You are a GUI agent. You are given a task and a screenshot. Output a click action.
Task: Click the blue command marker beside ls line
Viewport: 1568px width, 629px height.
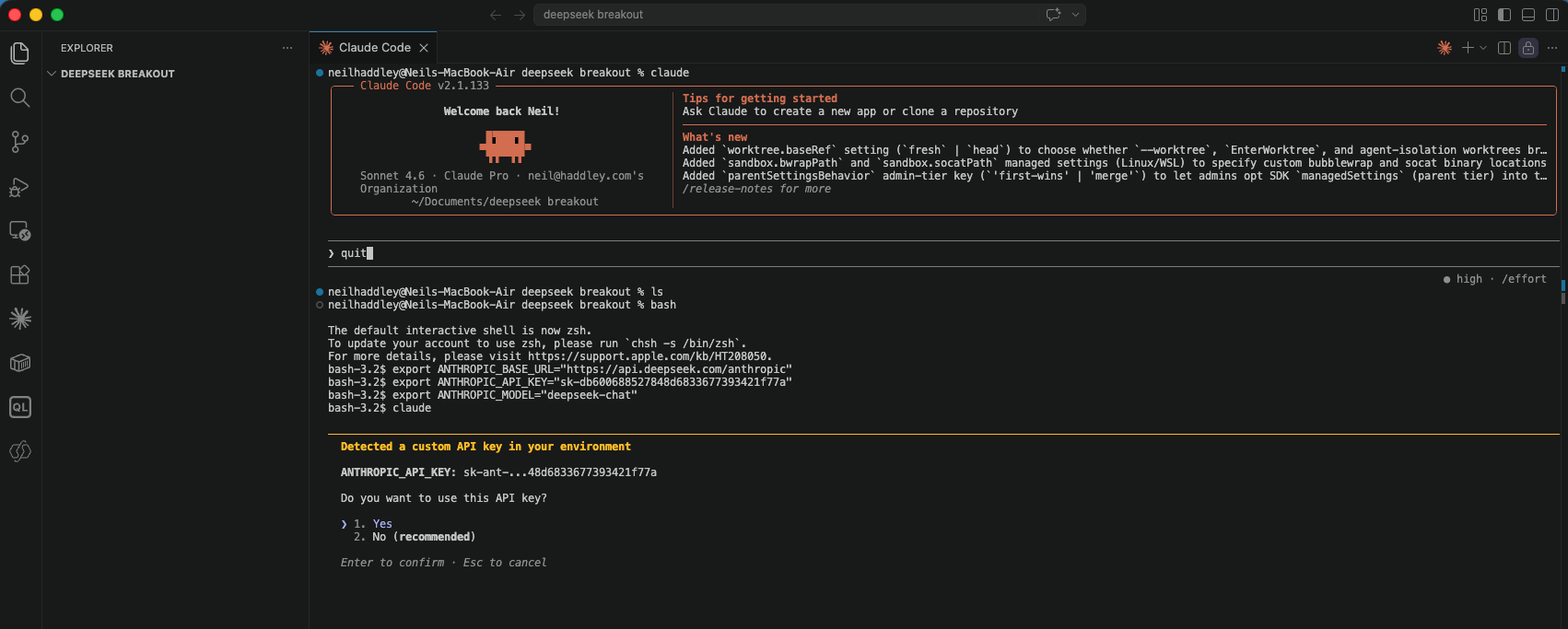pyautogui.click(x=320, y=292)
